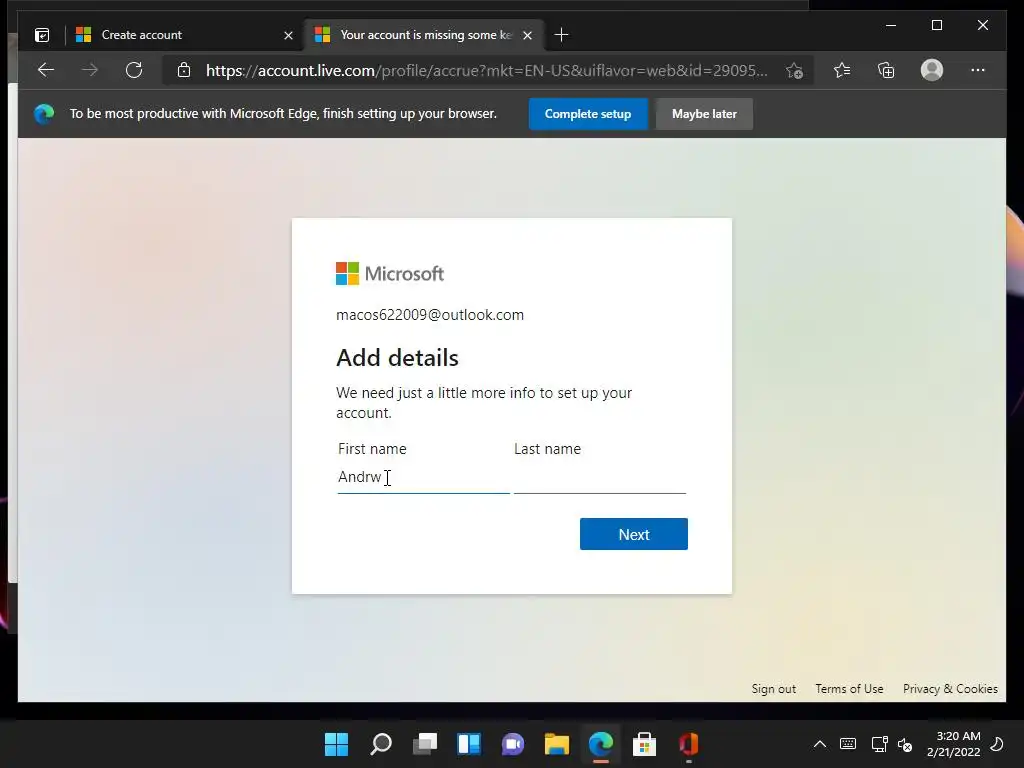Viewport: 1024px width, 768px height.
Task: Open Collections in Edge
Action: pyautogui.click(x=886, y=70)
